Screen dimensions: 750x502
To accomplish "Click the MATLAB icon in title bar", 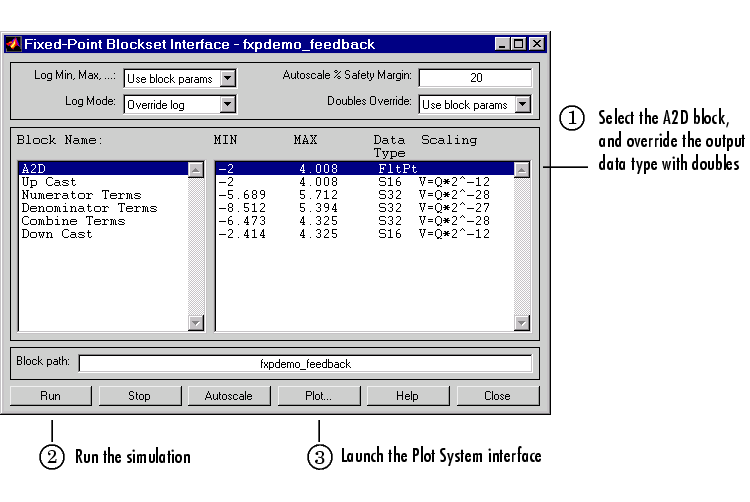I will 13,44.
